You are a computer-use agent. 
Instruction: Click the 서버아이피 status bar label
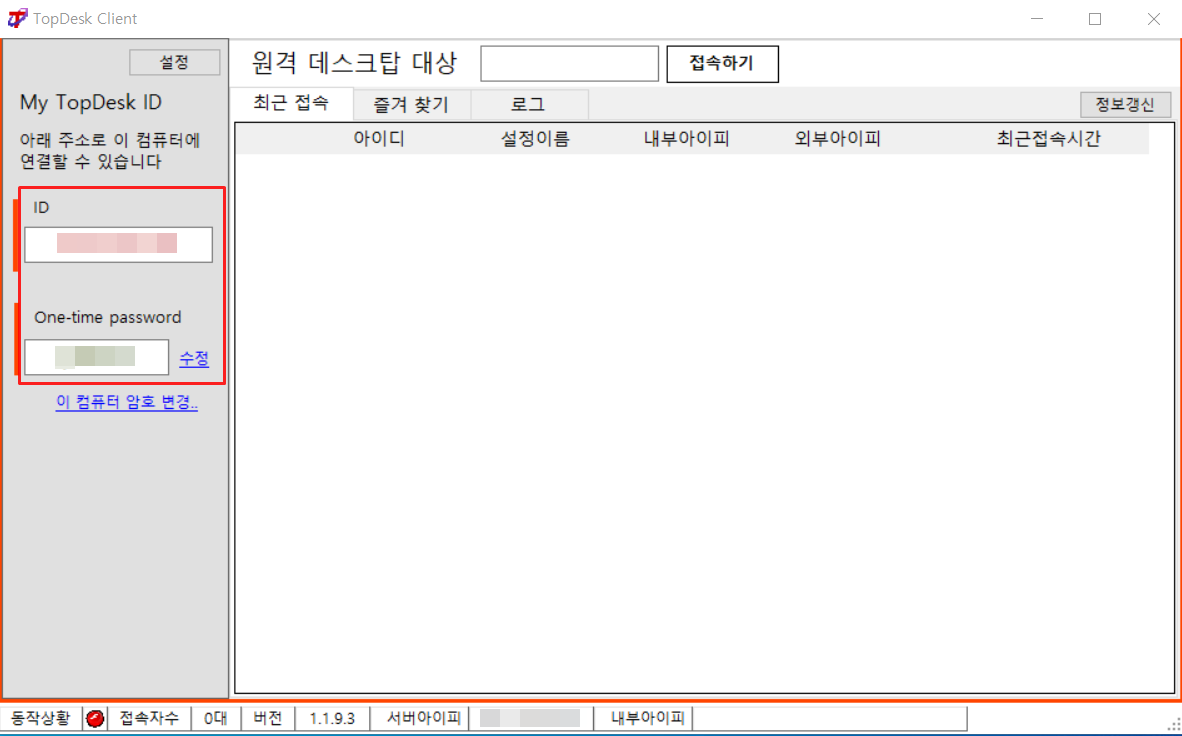[424, 718]
